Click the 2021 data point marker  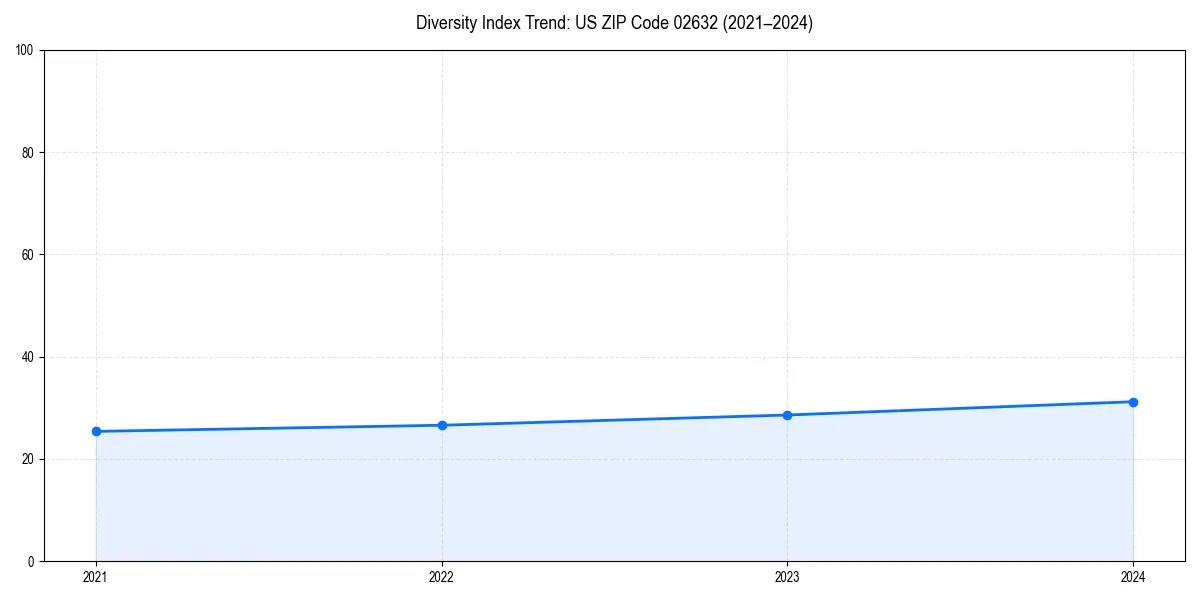95,431
